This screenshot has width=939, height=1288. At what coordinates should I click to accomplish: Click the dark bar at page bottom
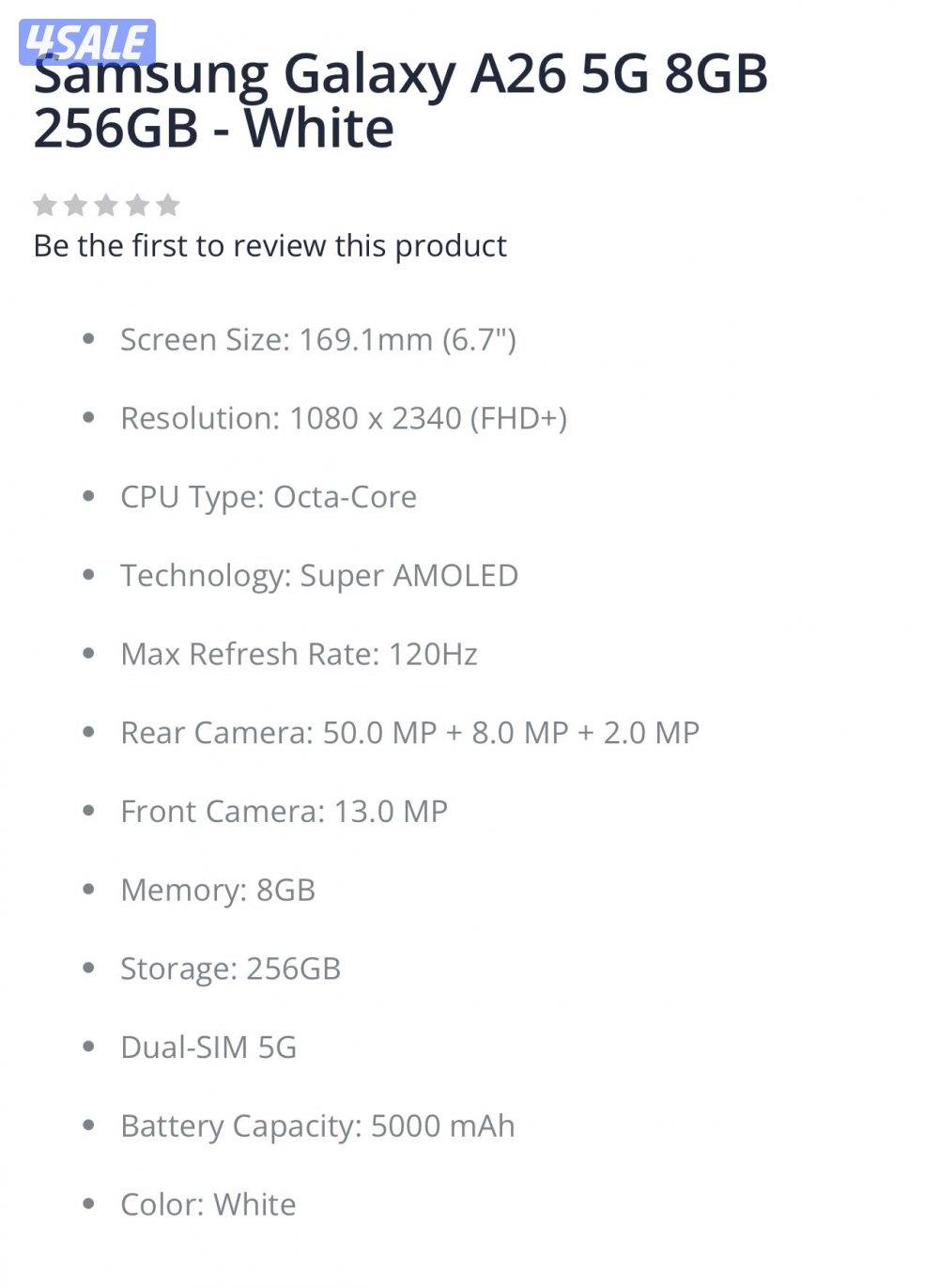[x=469, y=1280]
